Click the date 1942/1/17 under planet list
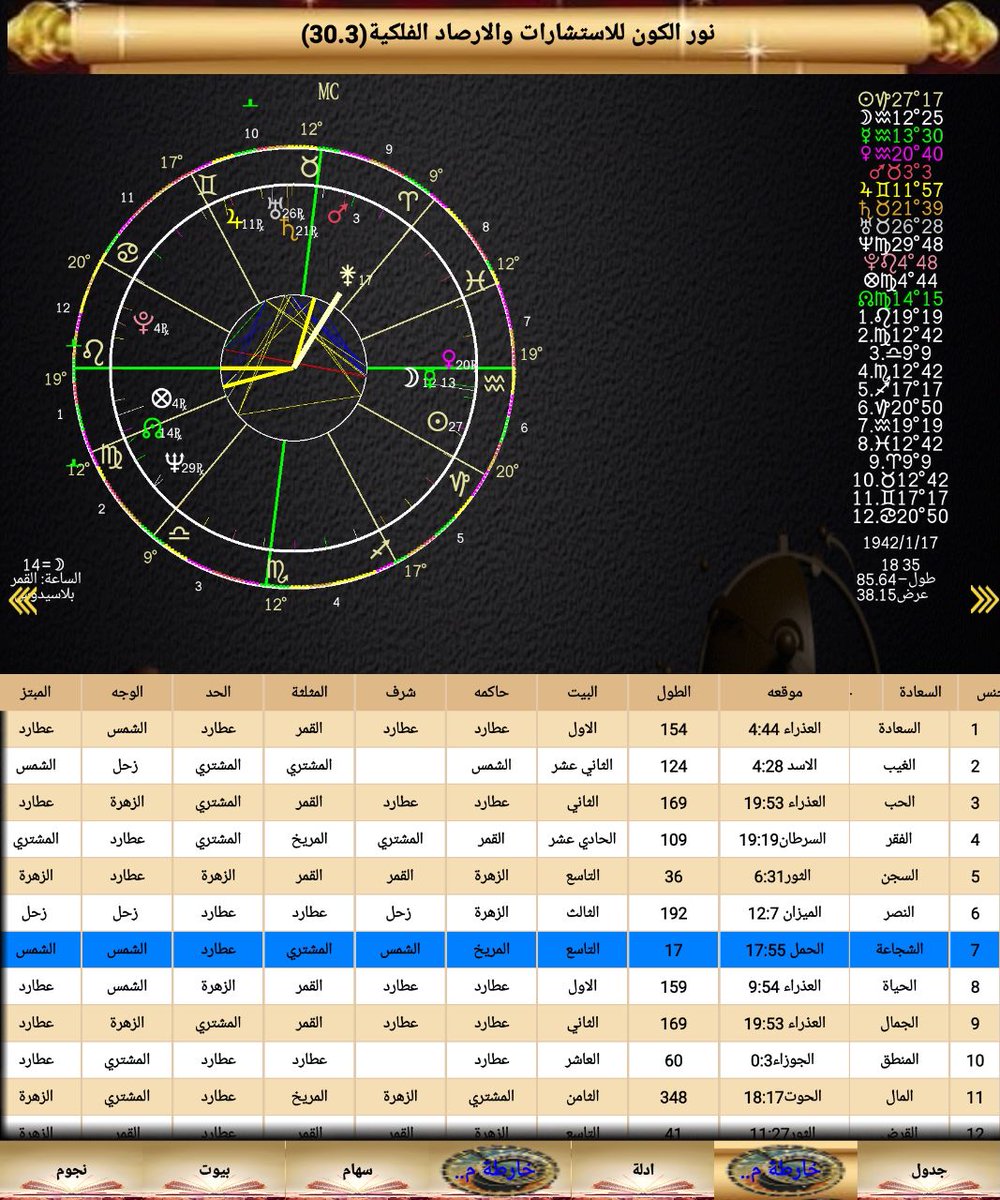The height and width of the screenshot is (1200, 1000). click(x=899, y=543)
